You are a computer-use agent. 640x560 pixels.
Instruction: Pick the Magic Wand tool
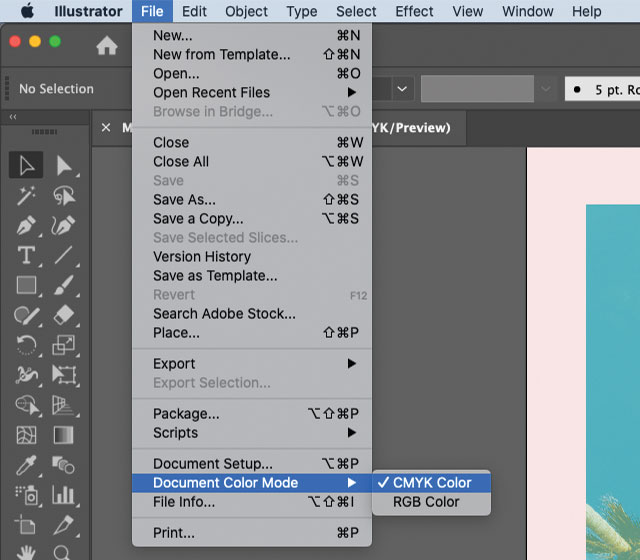pos(27,196)
